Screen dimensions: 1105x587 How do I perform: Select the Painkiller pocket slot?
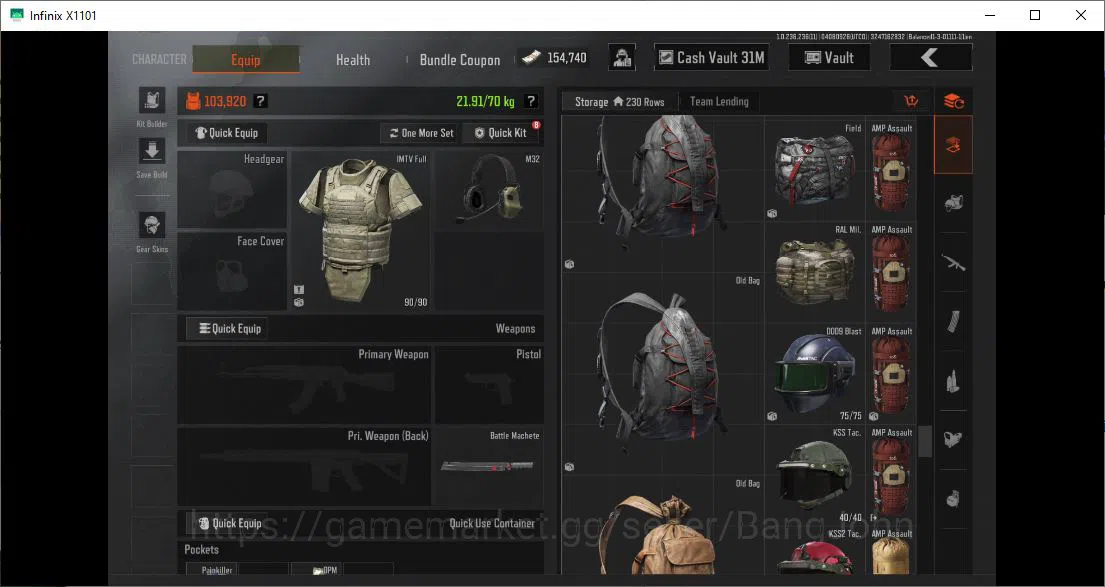(211, 569)
